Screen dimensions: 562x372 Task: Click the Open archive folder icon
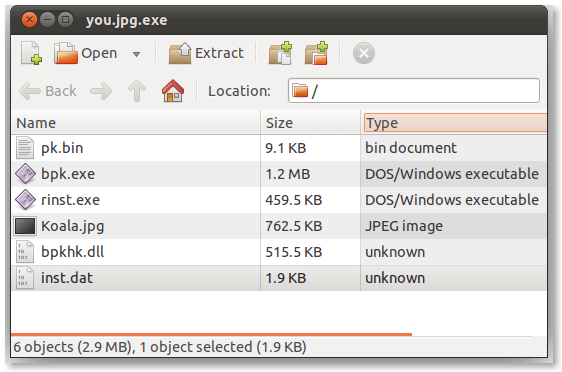click(x=66, y=53)
